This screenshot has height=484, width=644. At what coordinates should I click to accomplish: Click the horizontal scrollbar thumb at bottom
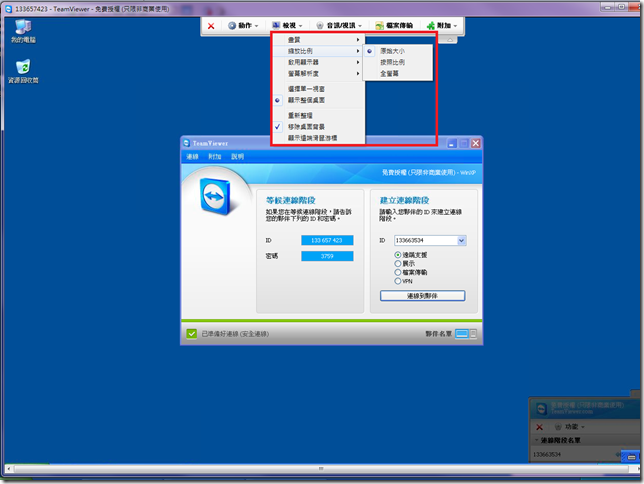(321, 468)
